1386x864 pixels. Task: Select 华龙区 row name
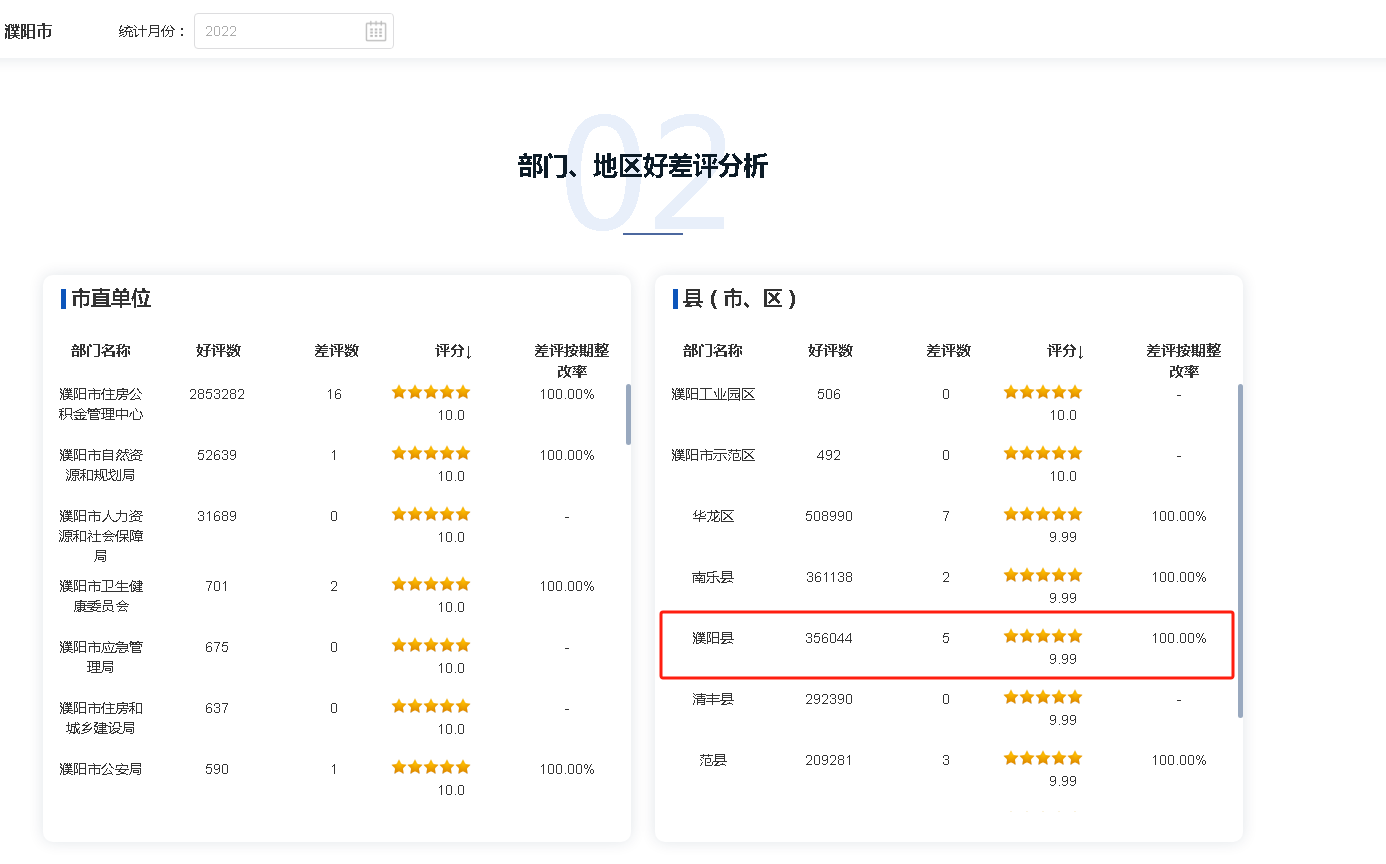point(713,516)
